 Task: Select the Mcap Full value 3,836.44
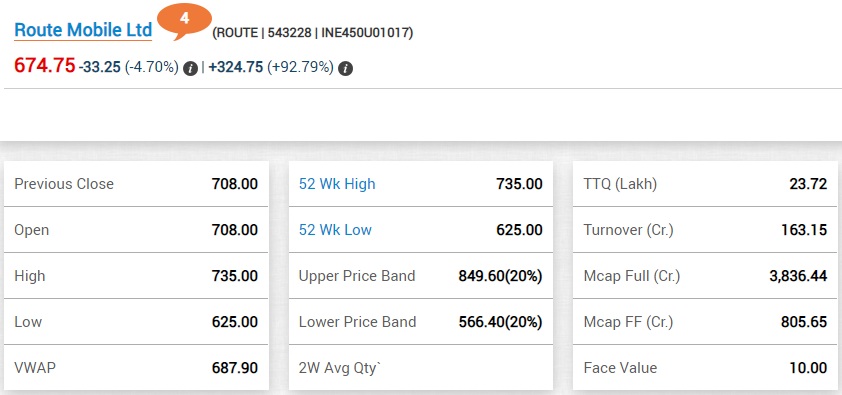[x=798, y=276]
